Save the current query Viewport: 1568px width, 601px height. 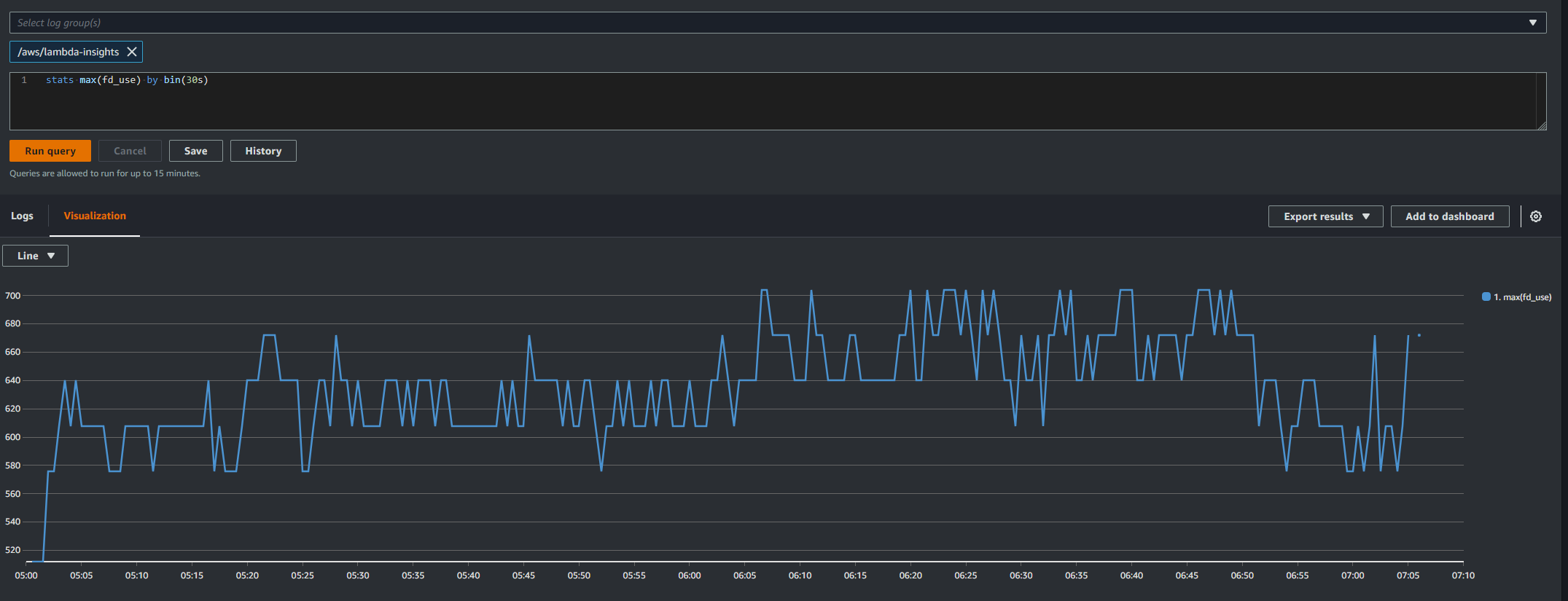[x=195, y=151]
